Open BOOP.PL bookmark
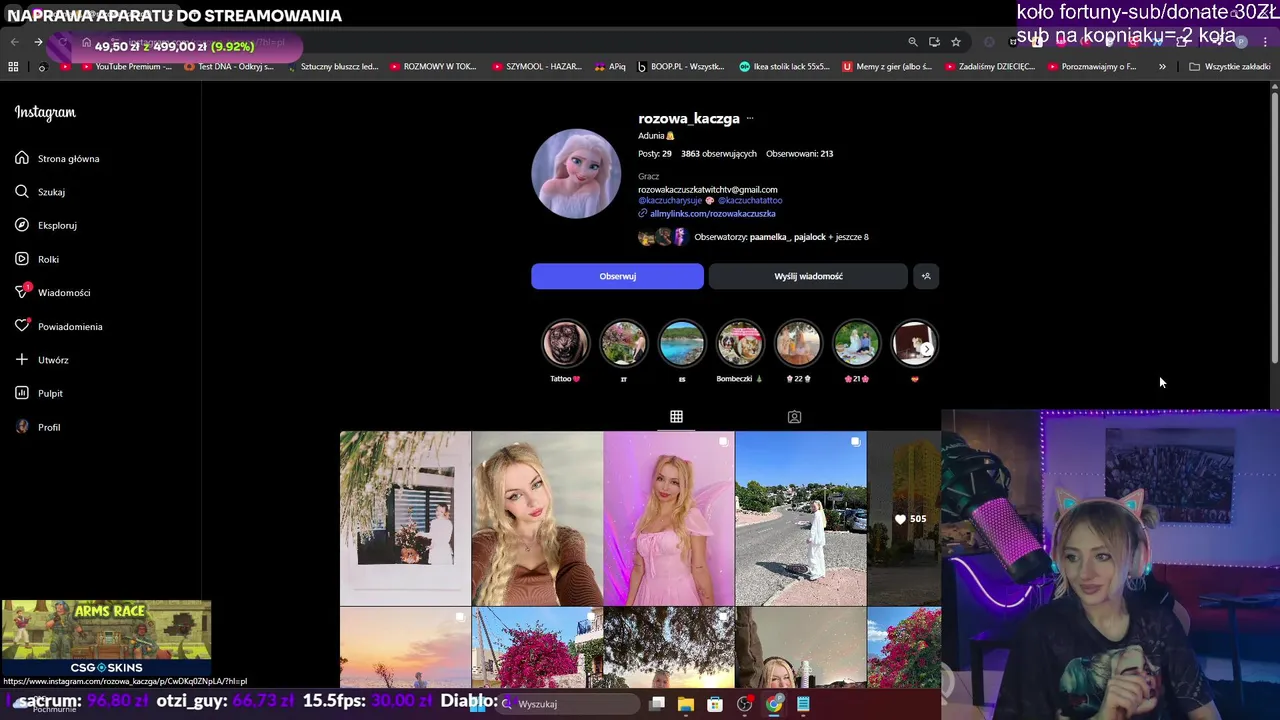This screenshot has width=1280, height=720. click(x=681, y=67)
